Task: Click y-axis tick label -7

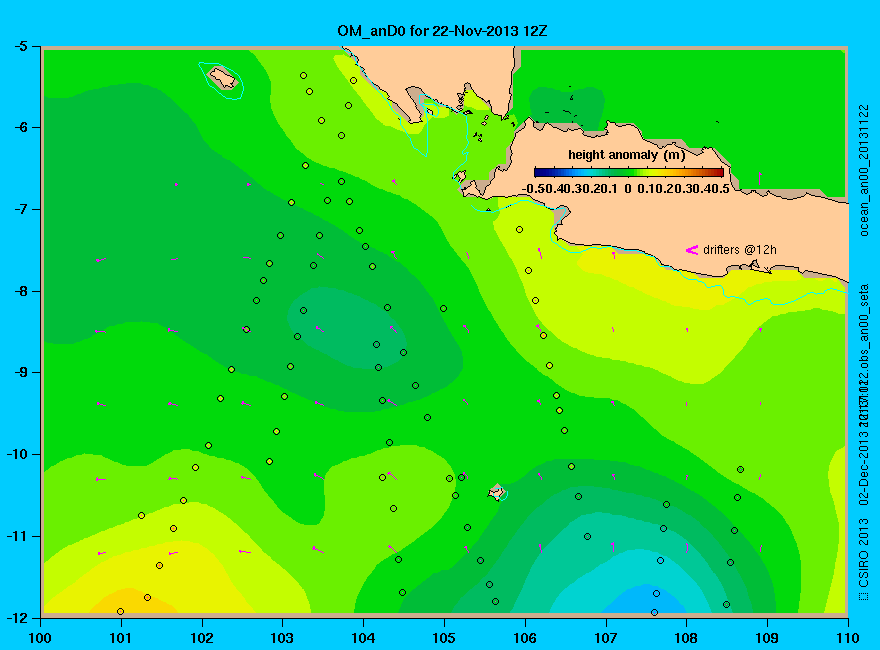Action: point(20,209)
